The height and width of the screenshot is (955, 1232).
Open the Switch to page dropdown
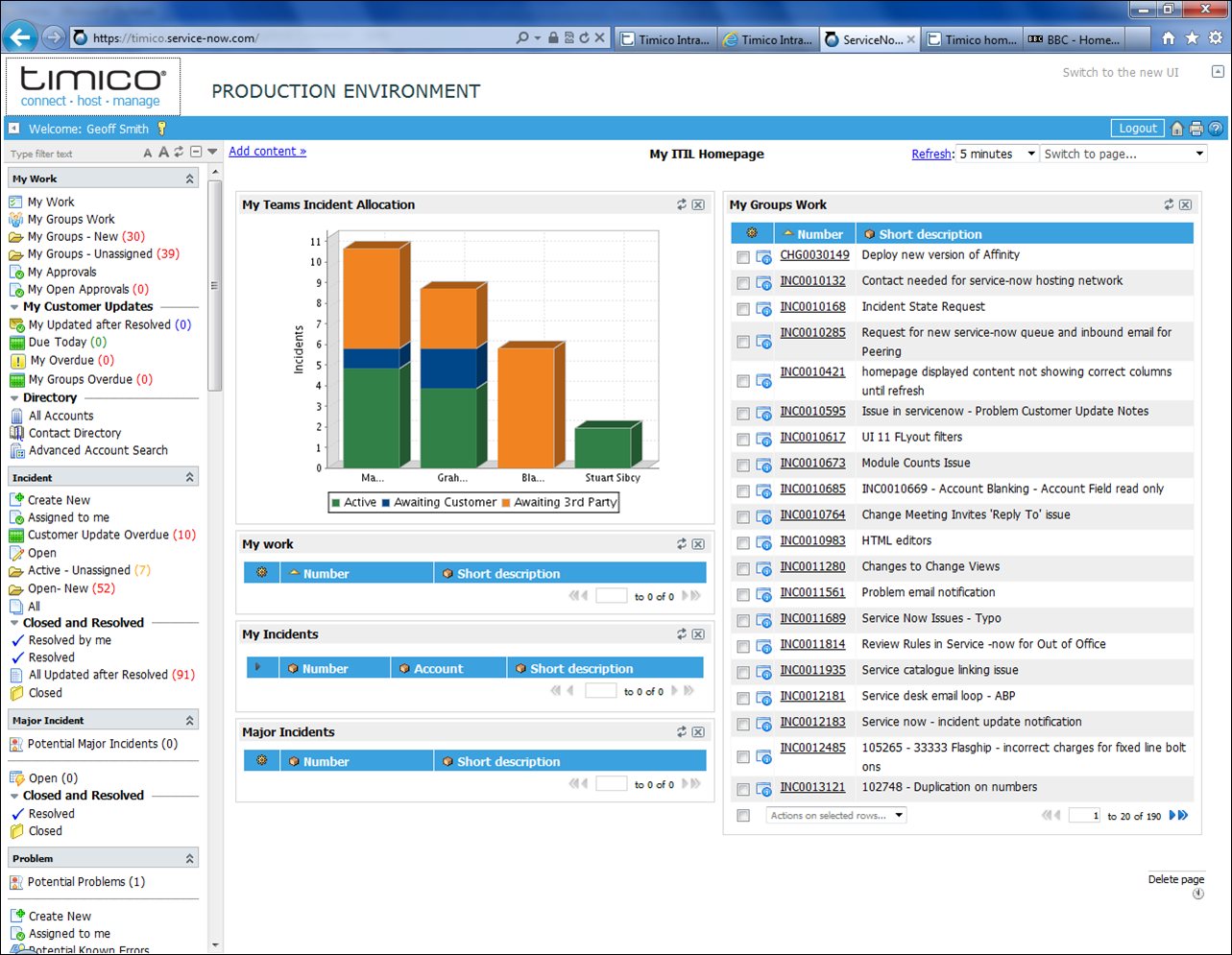[x=1123, y=154]
